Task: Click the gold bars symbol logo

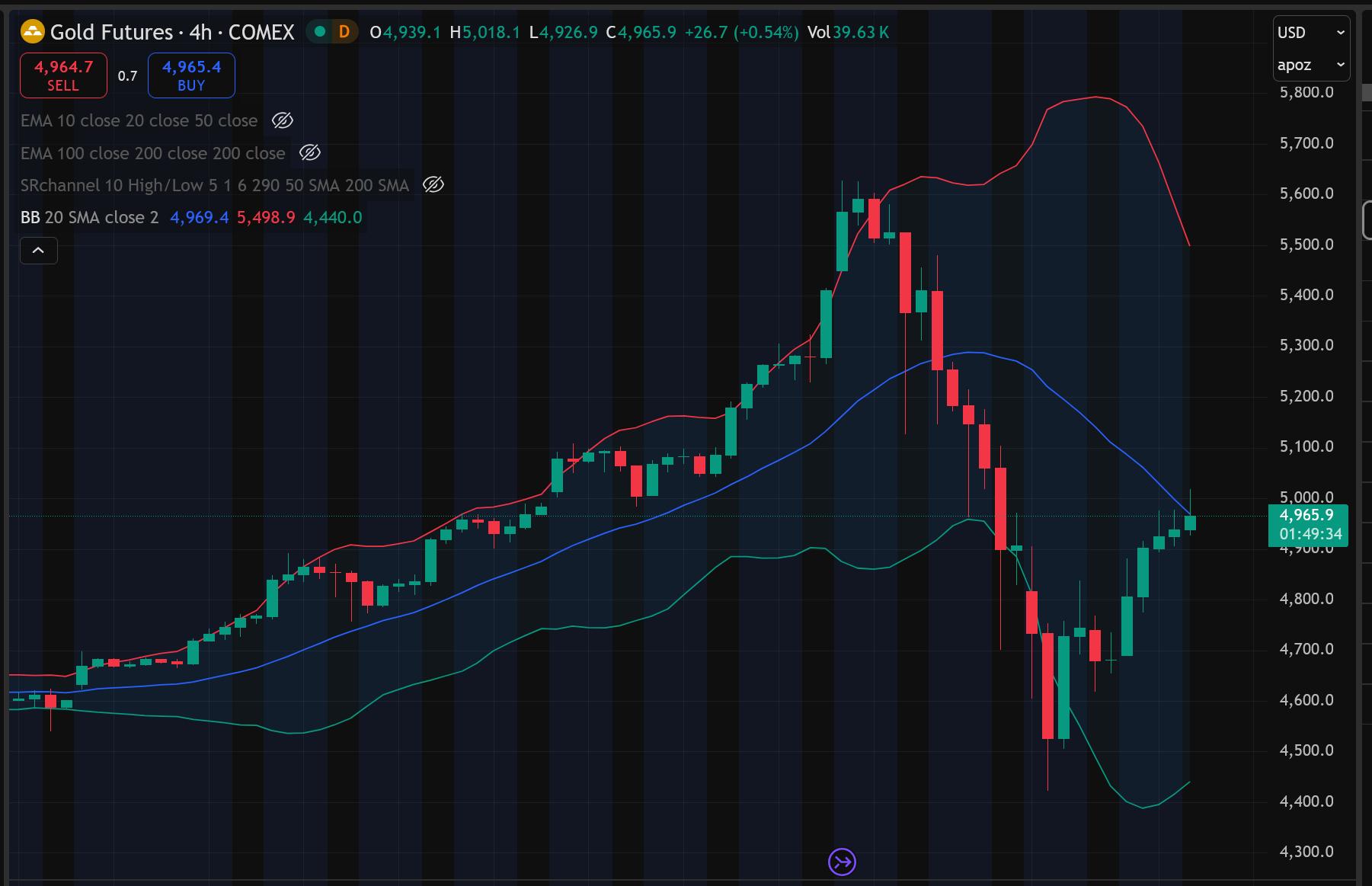Action: coord(33,32)
